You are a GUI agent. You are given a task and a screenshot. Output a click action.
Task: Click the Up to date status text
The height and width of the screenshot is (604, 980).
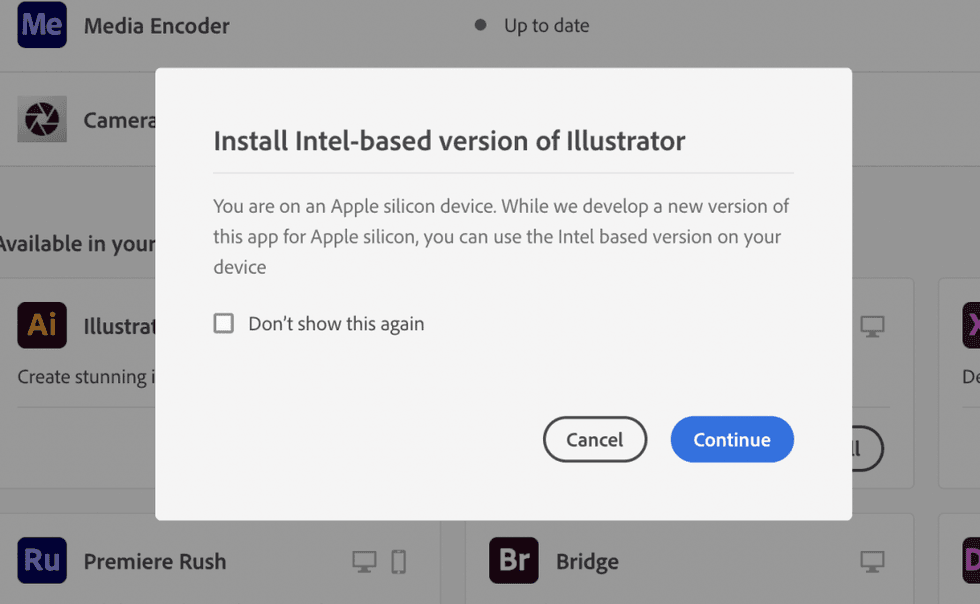(547, 26)
